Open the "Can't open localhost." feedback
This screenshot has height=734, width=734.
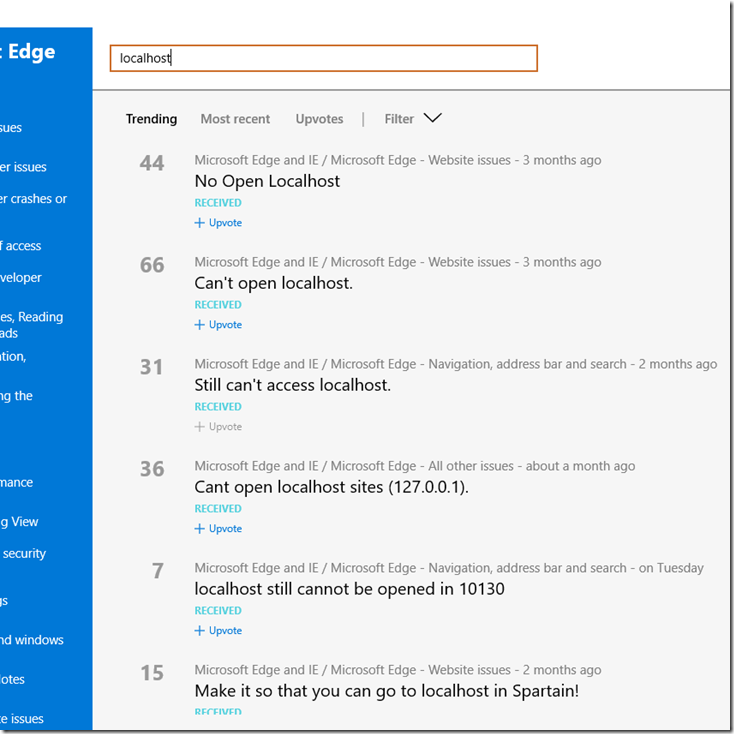point(273,283)
